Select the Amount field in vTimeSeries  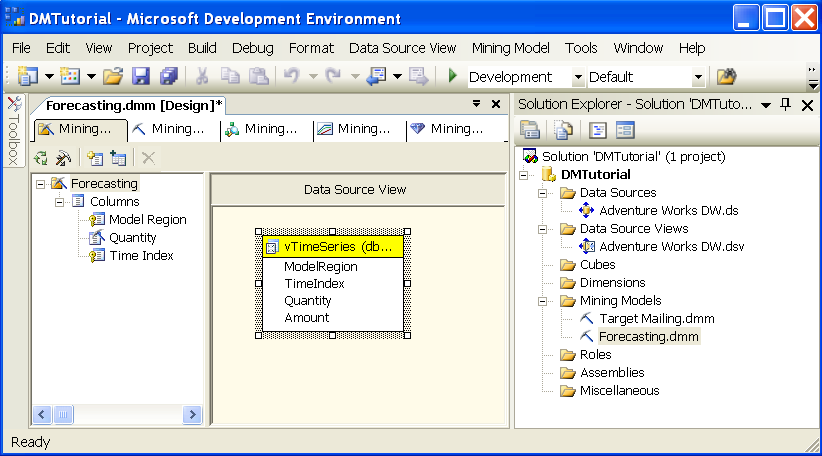(307, 318)
